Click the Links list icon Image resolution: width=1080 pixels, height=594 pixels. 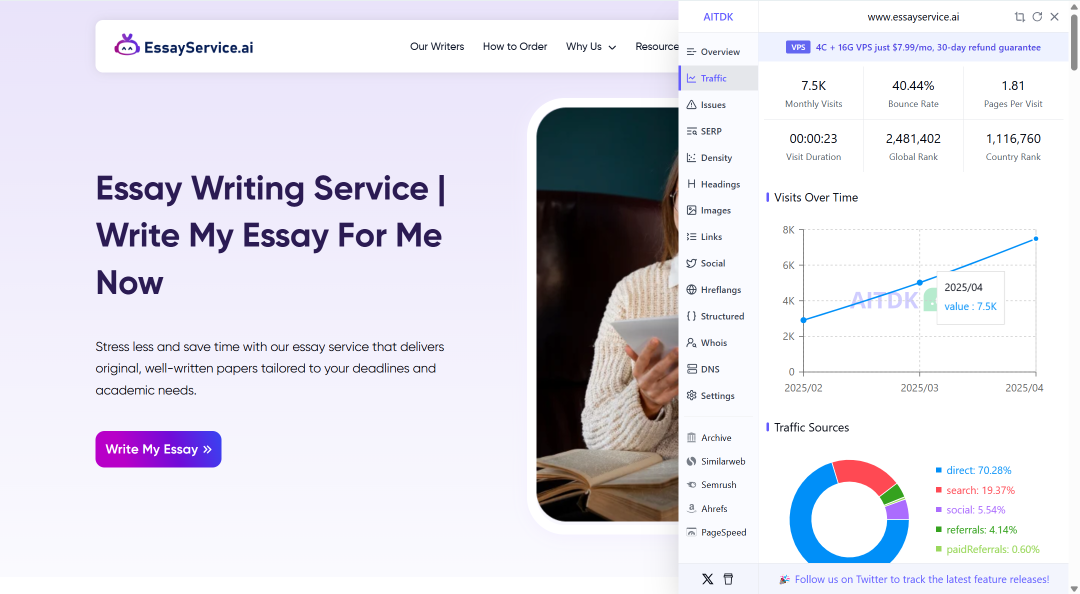point(692,236)
